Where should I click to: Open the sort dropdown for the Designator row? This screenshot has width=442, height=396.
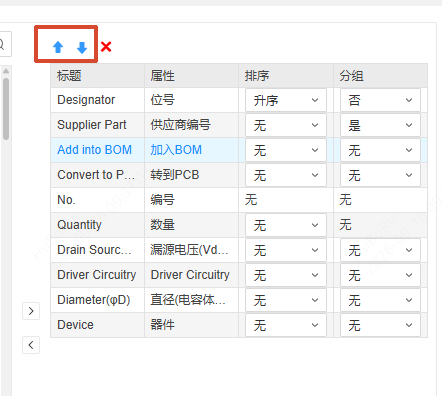coord(286,100)
